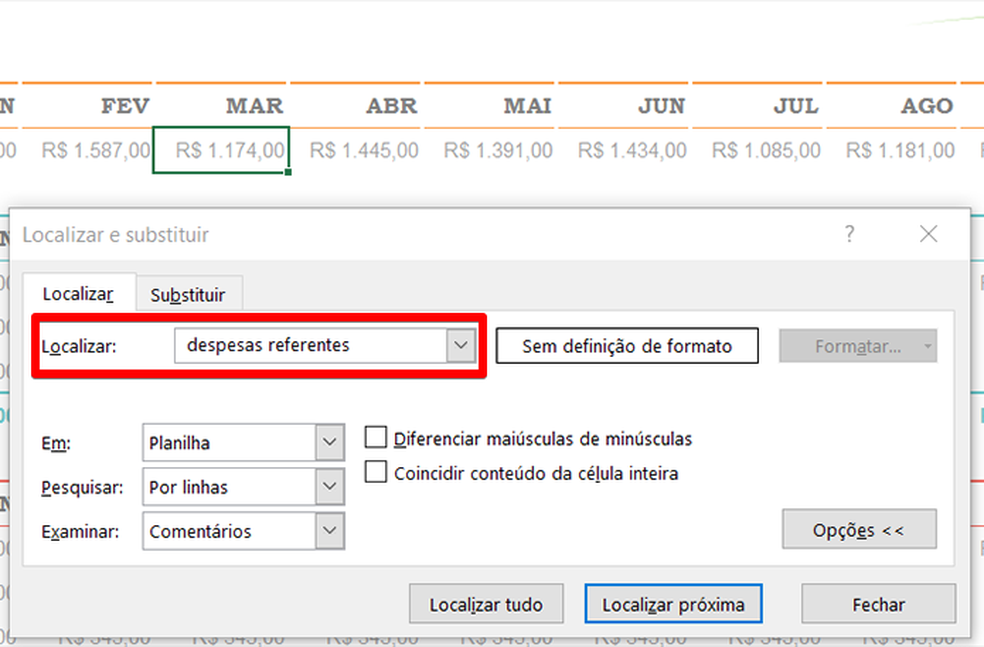Image resolution: width=984 pixels, height=647 pixels.
Task: Select cell R$ 1.391,00 under MAI
Action: coord(489,151)
